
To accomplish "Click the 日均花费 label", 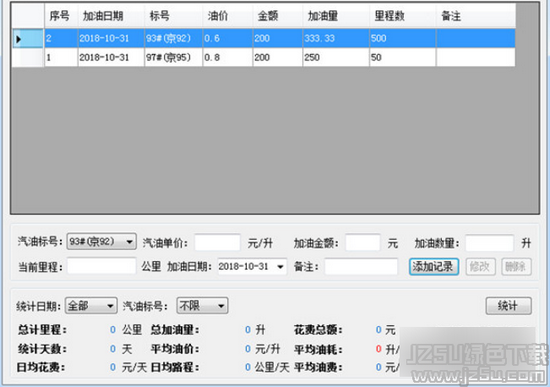I will 41,368.
